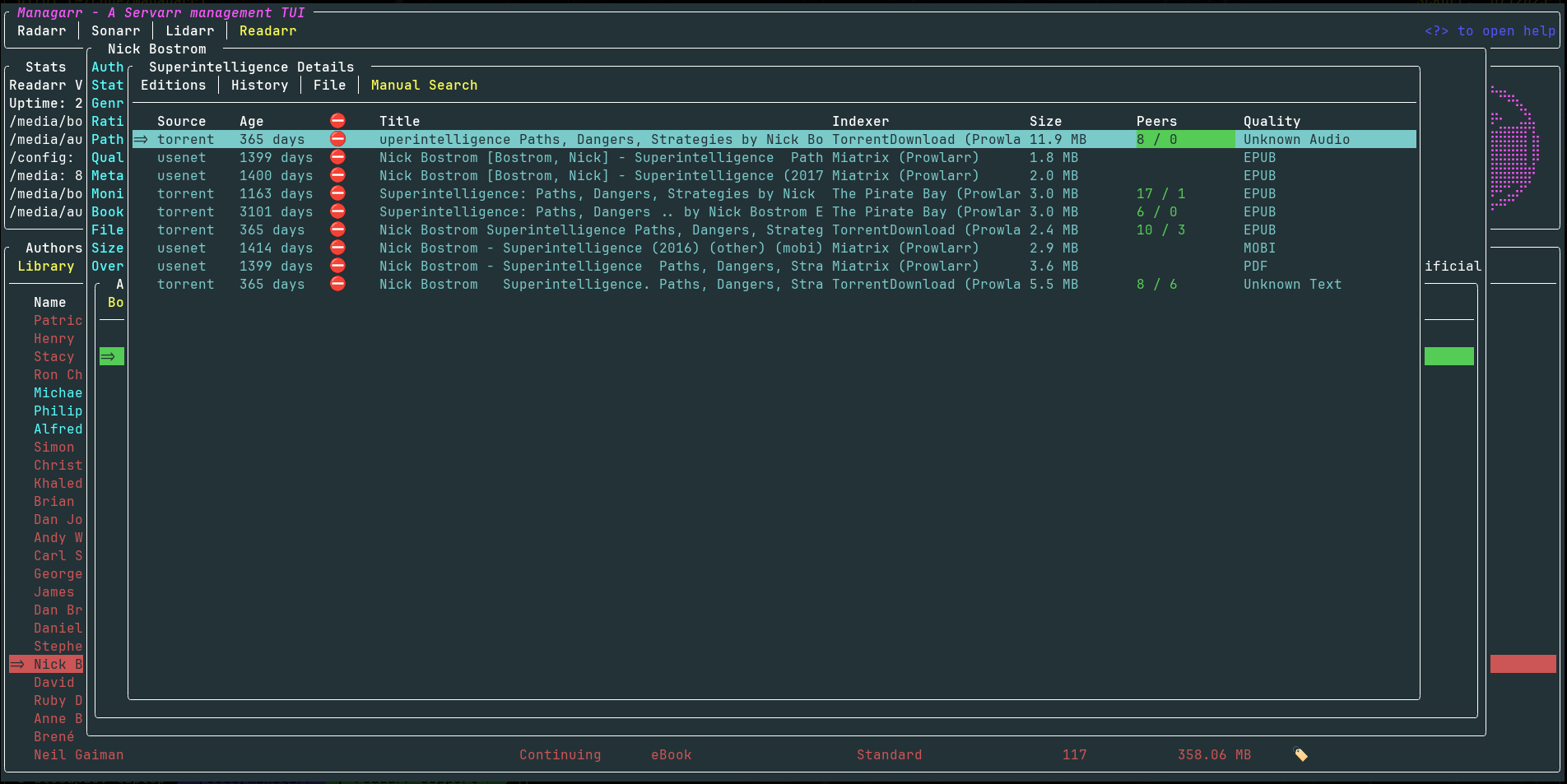Switch to the History tab
Image resolution: width=1567 pixels, height=784 pixels.
(x=259, y=85)
